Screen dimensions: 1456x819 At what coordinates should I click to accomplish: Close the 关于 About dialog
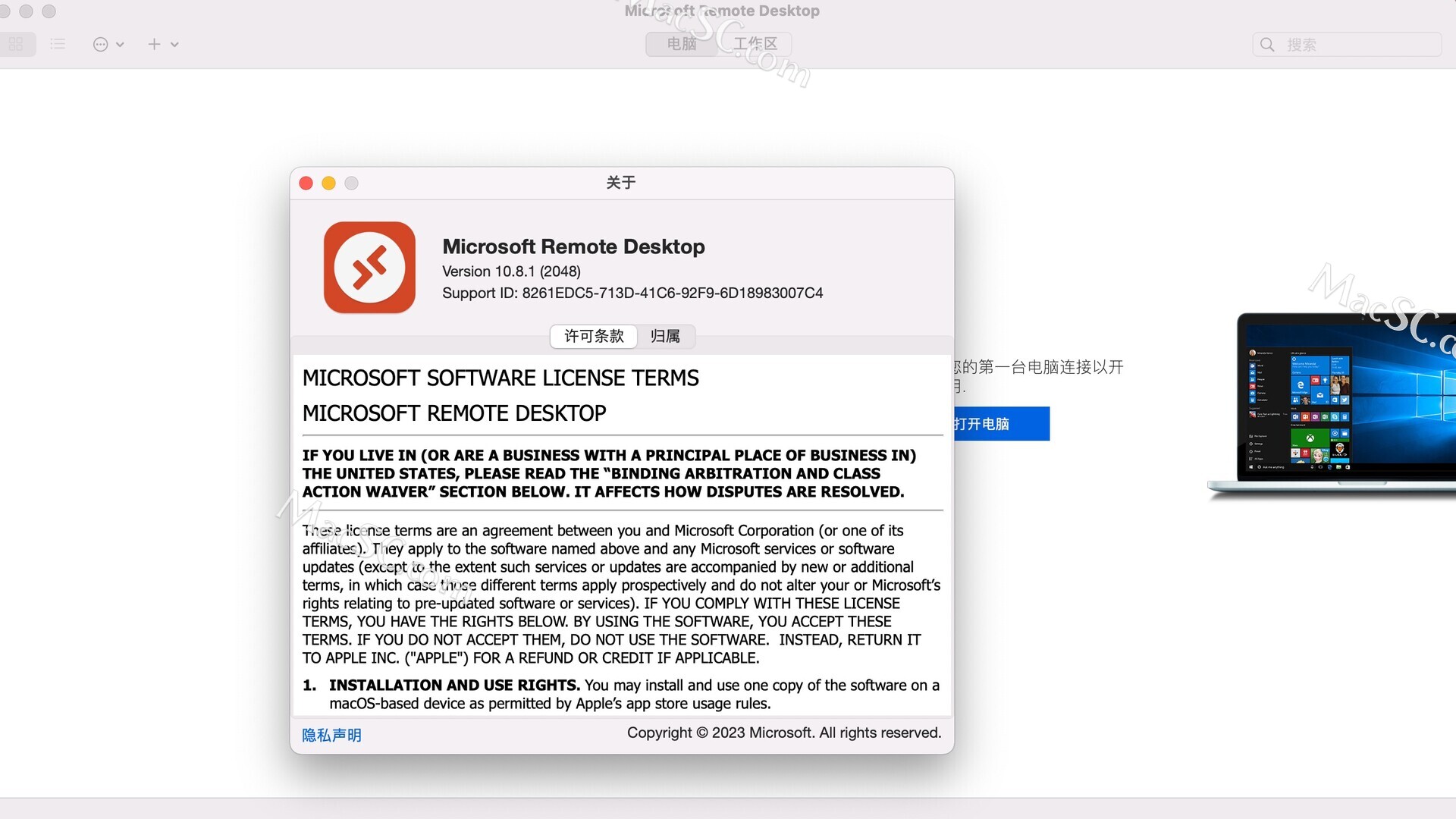306,184
